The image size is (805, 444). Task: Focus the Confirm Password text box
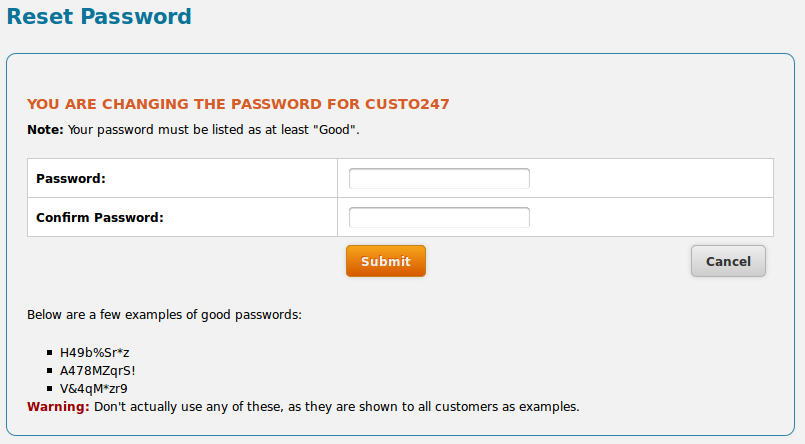[439, 217]
